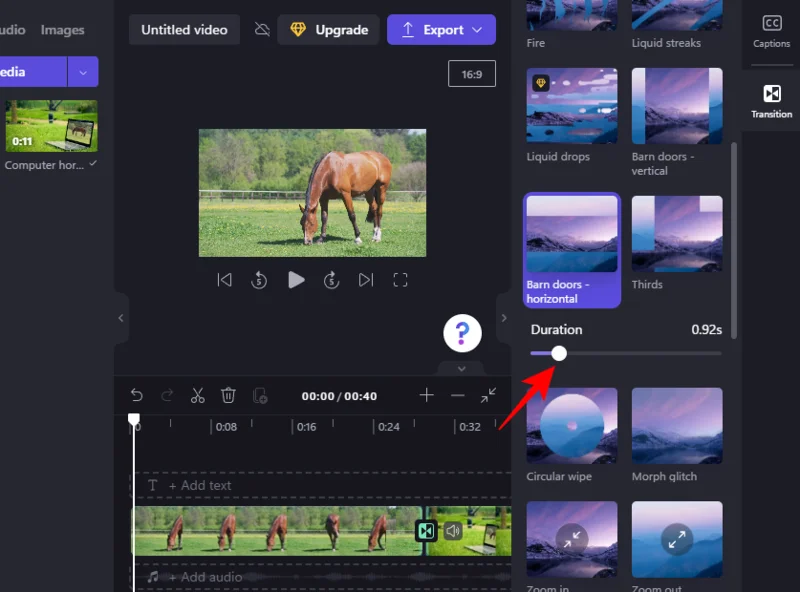Collapse the panel using the down chevron
This screenshot has height=592, width=800.
coord(461,369)
